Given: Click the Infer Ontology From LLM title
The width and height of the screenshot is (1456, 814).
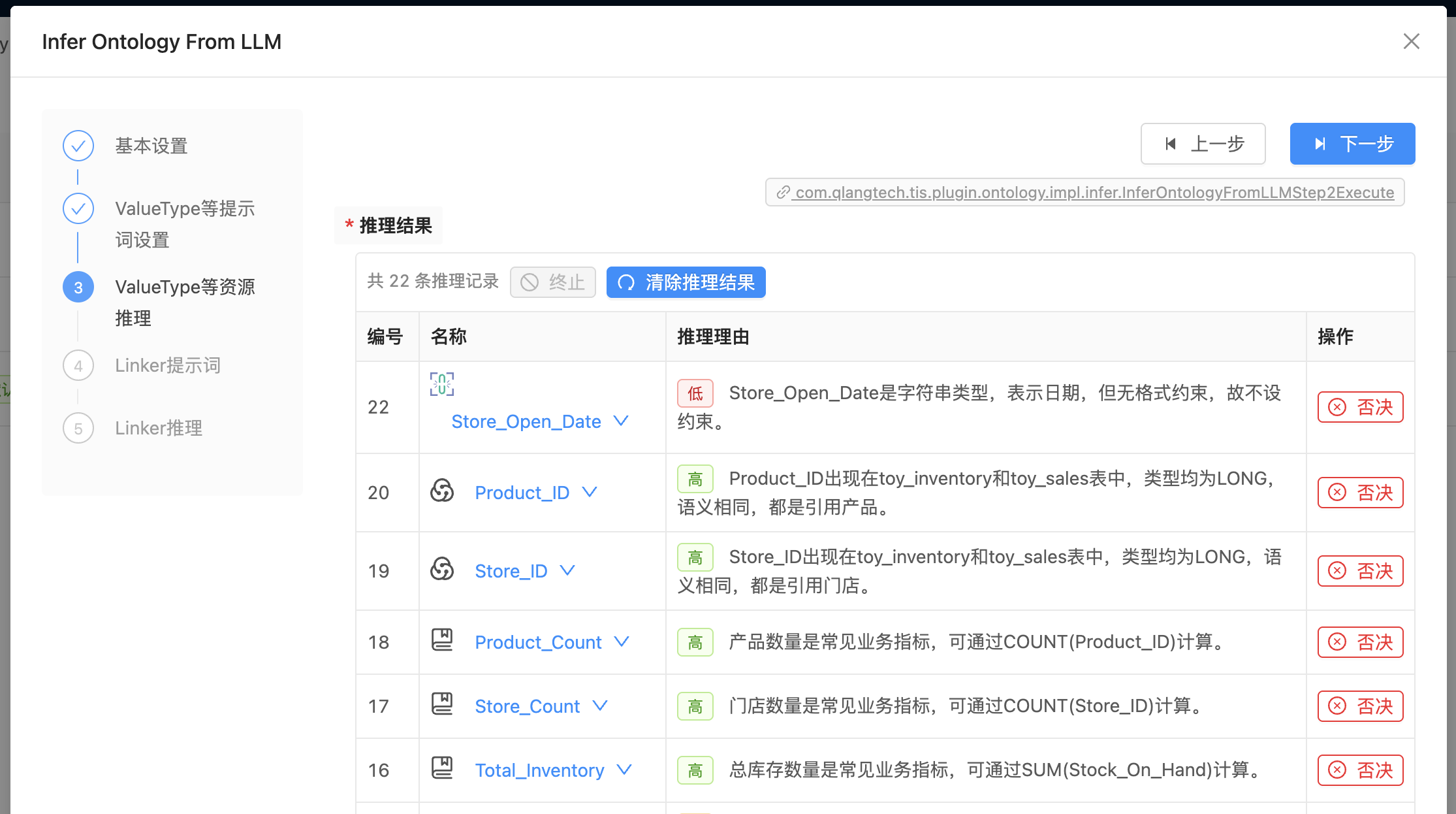Looking at the screenshot, I should tap(161, 42).
